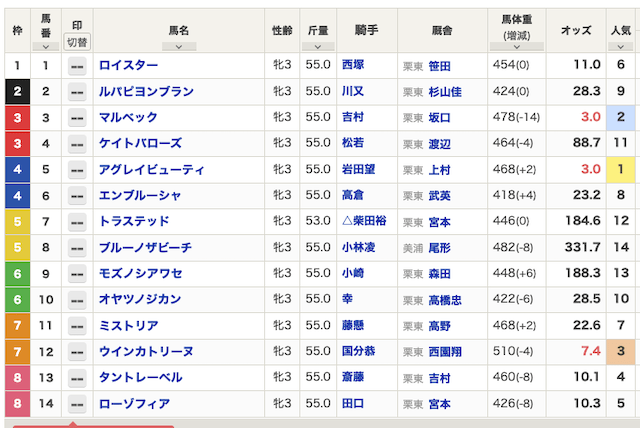This screenshot has width=640, height=428.
Task: Toggle the mark selector for ルパビヨンブラン
Action: tap(77, 92)
